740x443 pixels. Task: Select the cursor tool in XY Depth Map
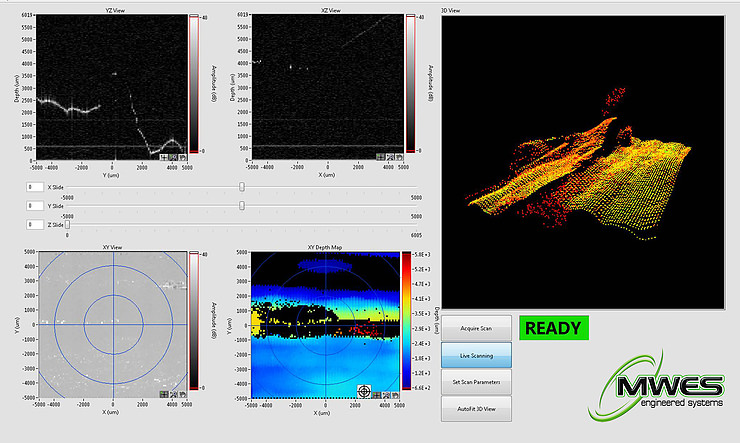[377, 395]
